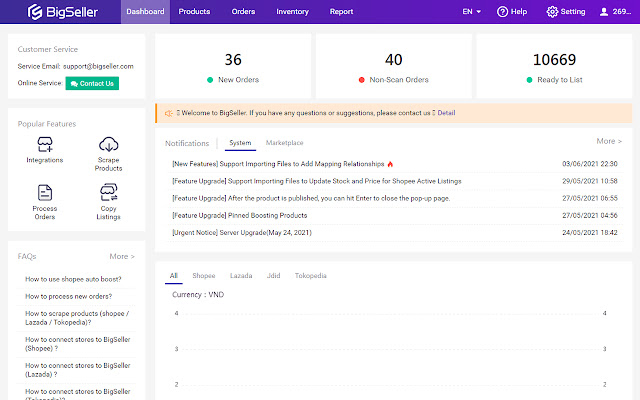Select the Shopee chart tab

(203, 275)
